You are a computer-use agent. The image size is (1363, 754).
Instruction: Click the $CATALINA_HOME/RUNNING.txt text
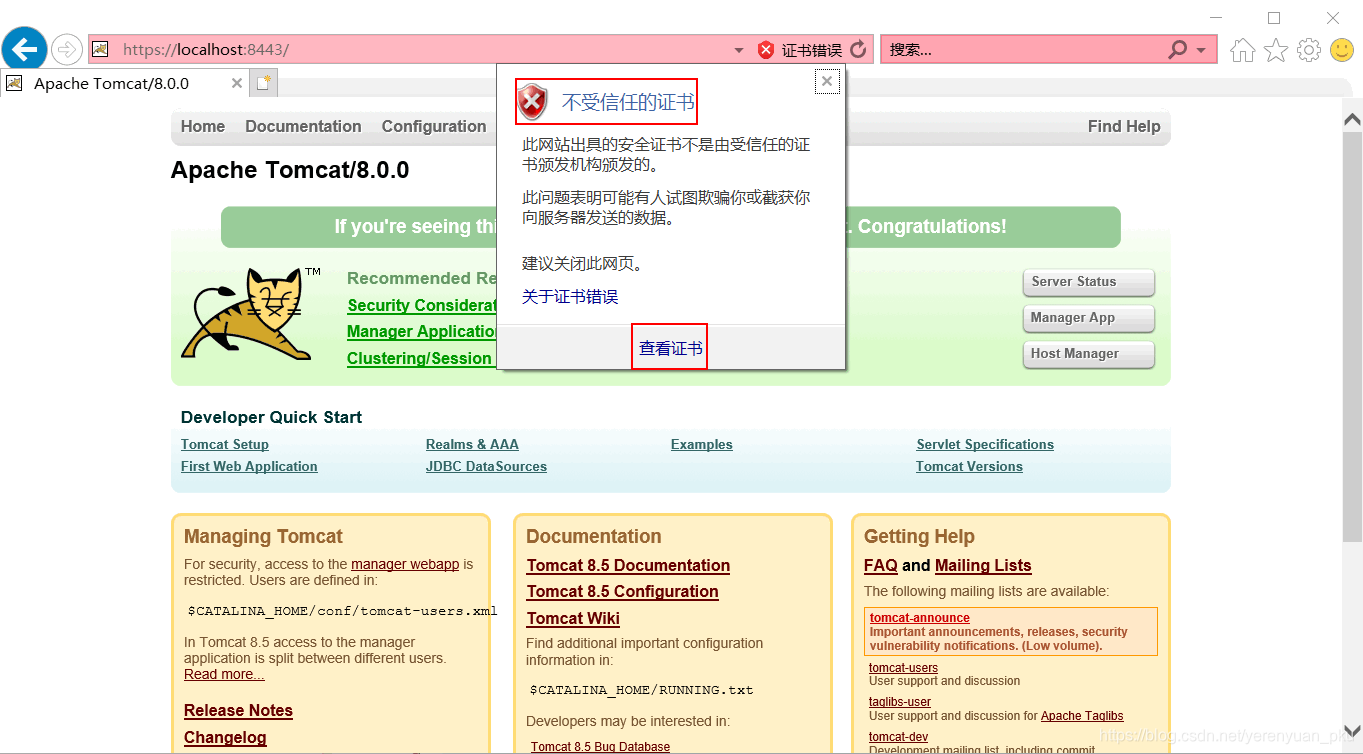(641, 690)
